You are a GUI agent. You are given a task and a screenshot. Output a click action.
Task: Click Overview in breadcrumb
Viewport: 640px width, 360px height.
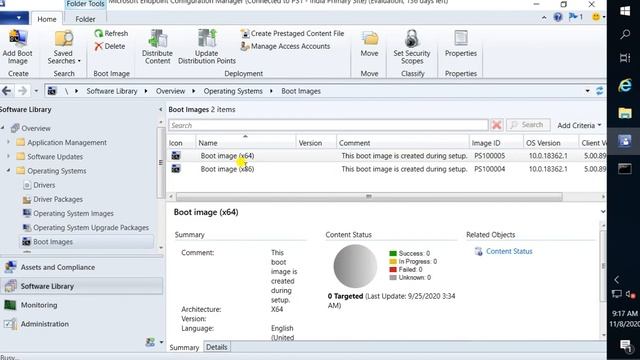[x=170, y=91]
